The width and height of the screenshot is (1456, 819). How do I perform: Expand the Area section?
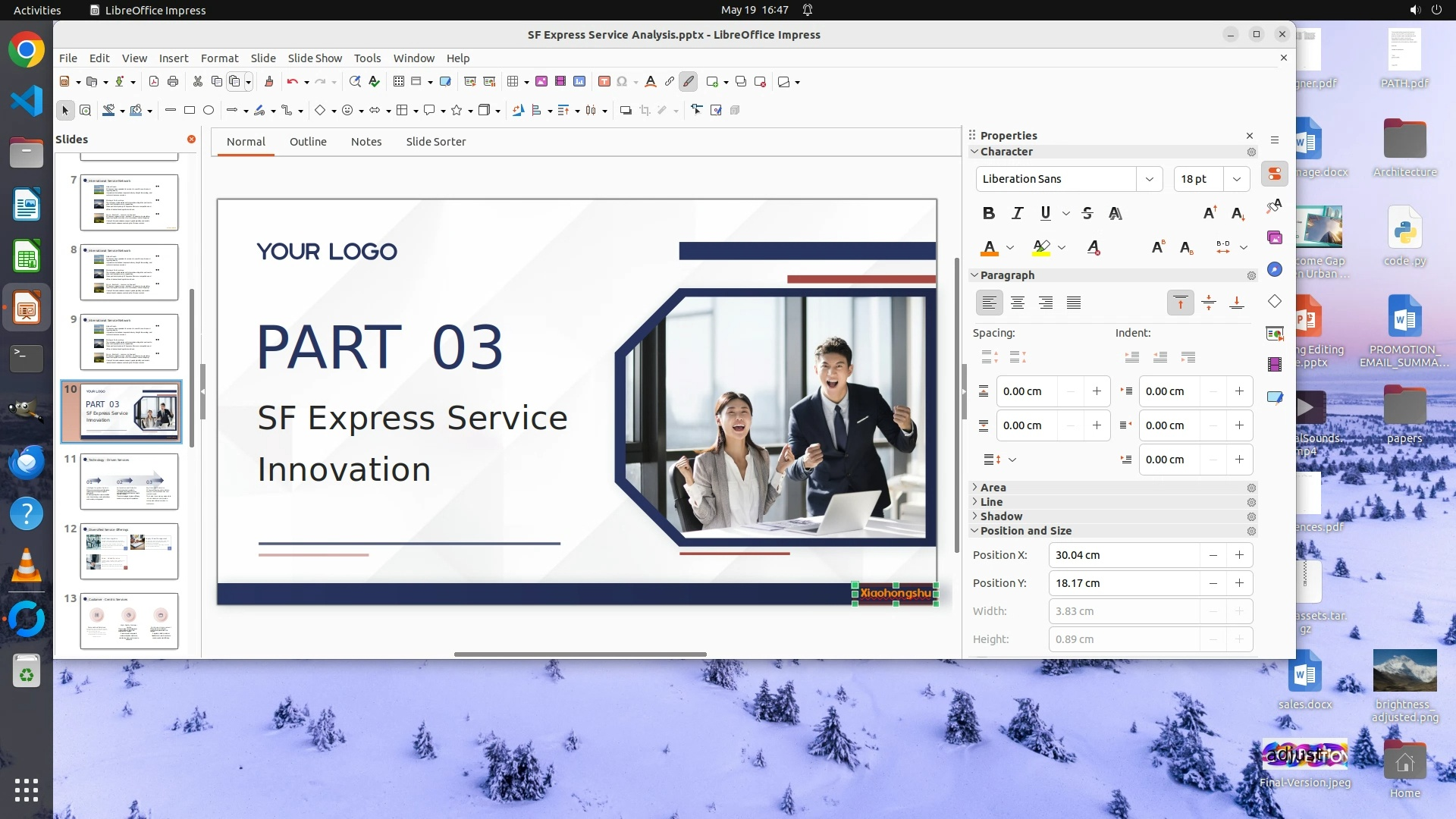coord(993,488)
